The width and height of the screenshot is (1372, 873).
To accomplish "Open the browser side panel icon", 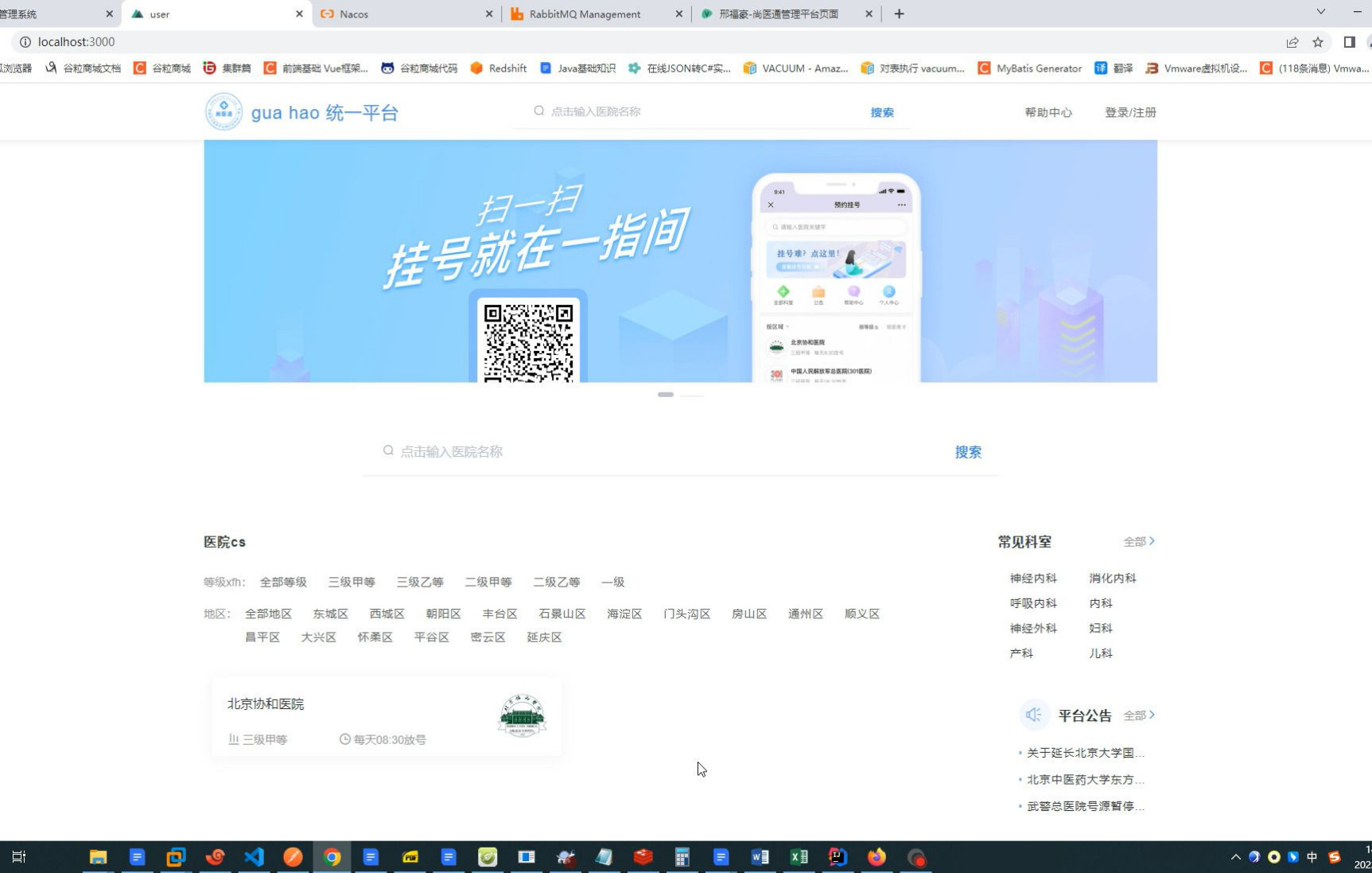I will (1350, 42).
